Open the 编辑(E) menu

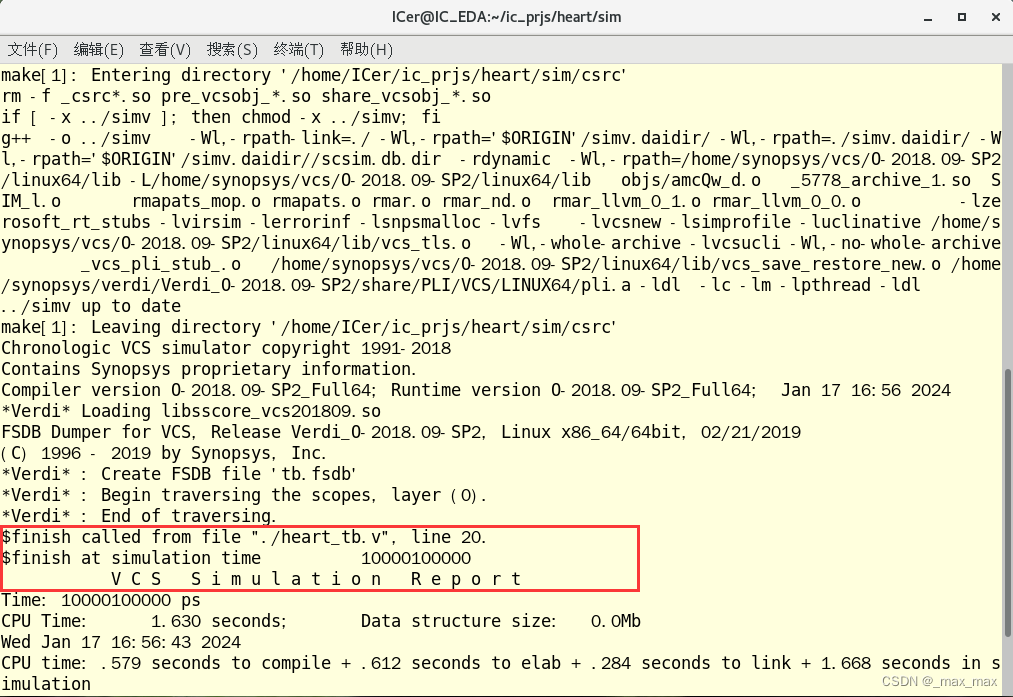point(98,50)
